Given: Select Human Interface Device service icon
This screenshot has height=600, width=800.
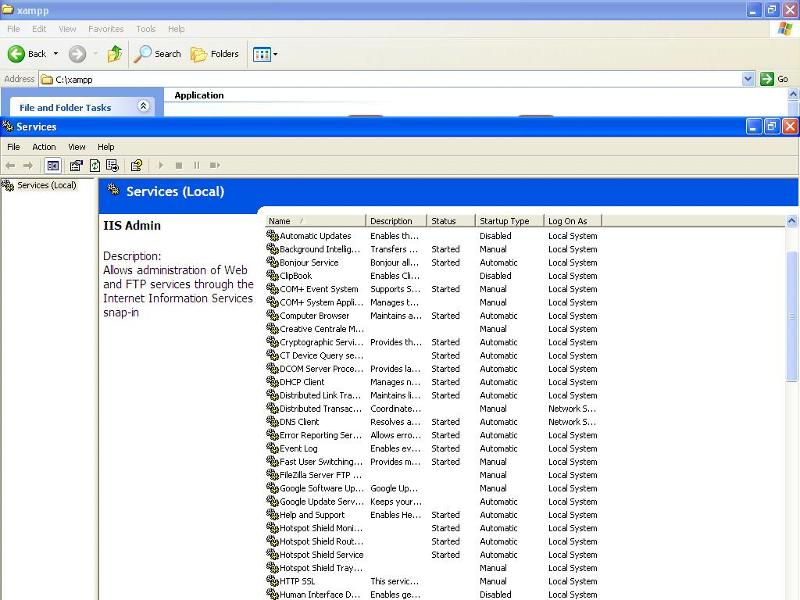Looking at the screenshot, I should pos(272,594).
